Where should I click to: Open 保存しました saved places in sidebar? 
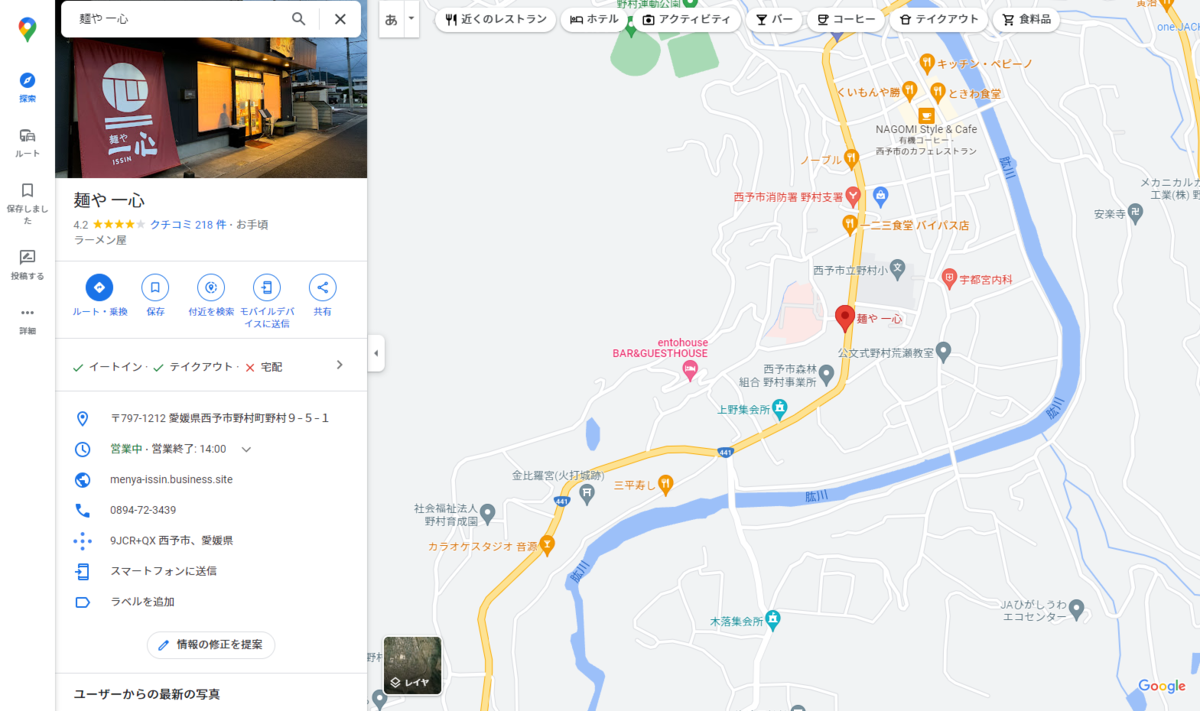pos(27,203)
